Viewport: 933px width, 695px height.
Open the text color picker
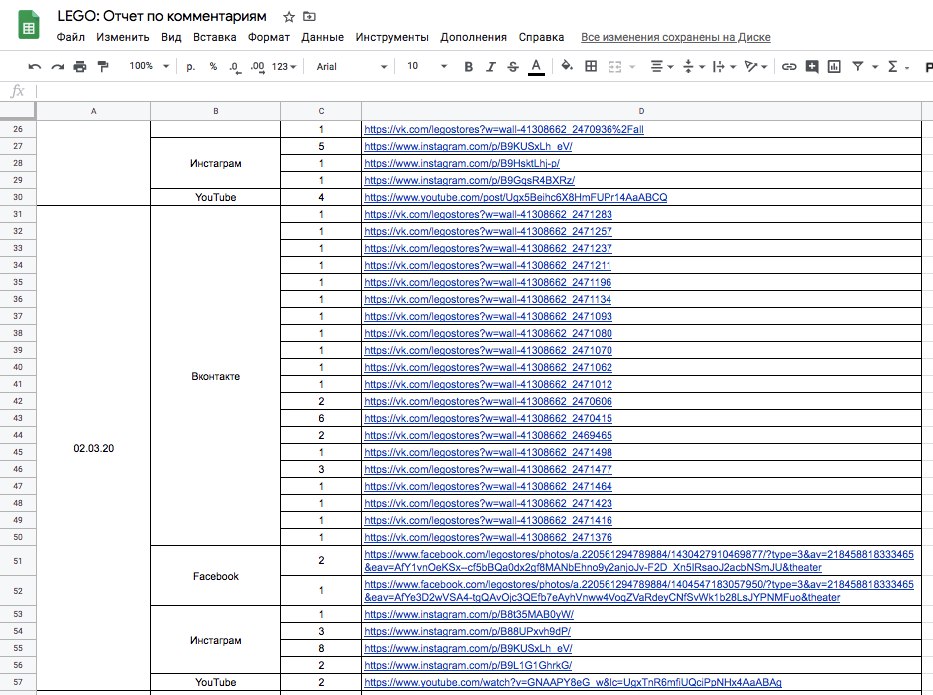point(537,67)
